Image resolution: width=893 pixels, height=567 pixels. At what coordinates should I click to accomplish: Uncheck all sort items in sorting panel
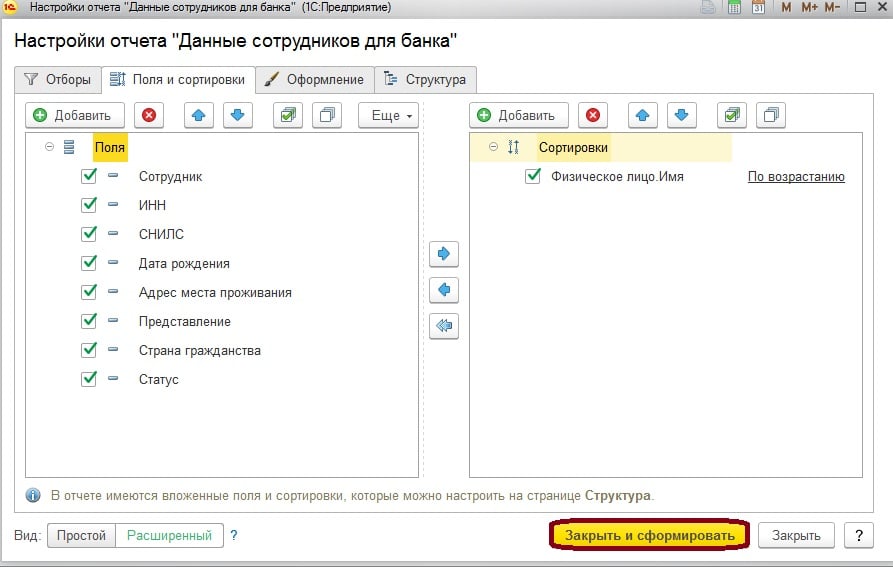coord(770,115)
